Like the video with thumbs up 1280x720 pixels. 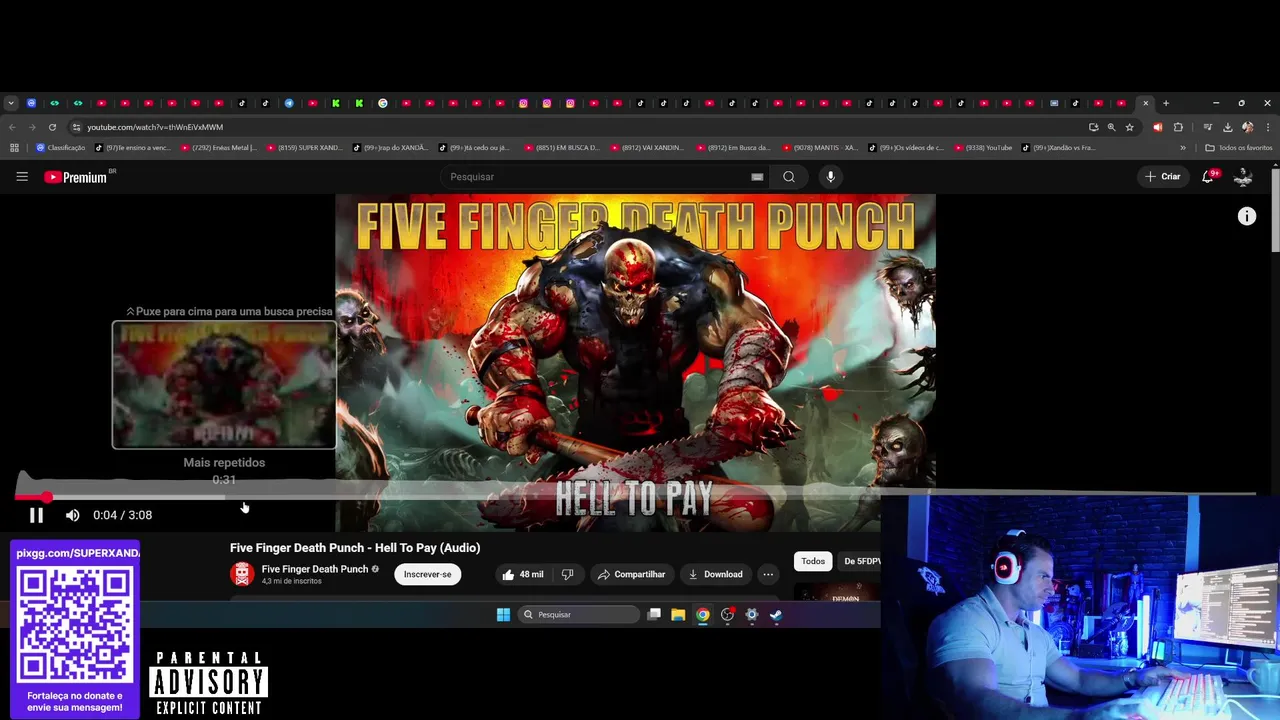tap(523, 574)
